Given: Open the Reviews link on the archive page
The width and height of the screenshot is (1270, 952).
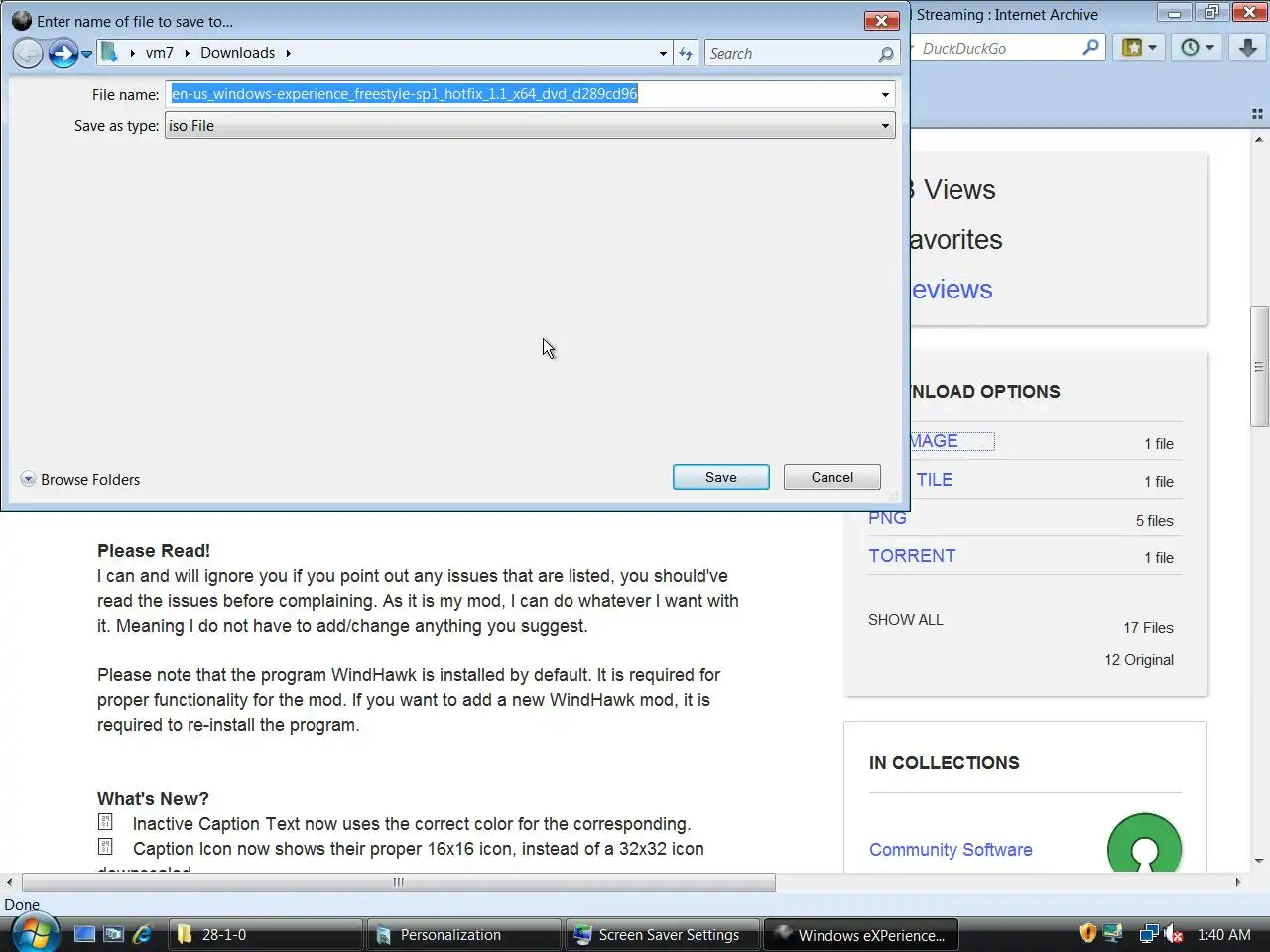Looking at the screenshot, I should click(x=951, y=290).
